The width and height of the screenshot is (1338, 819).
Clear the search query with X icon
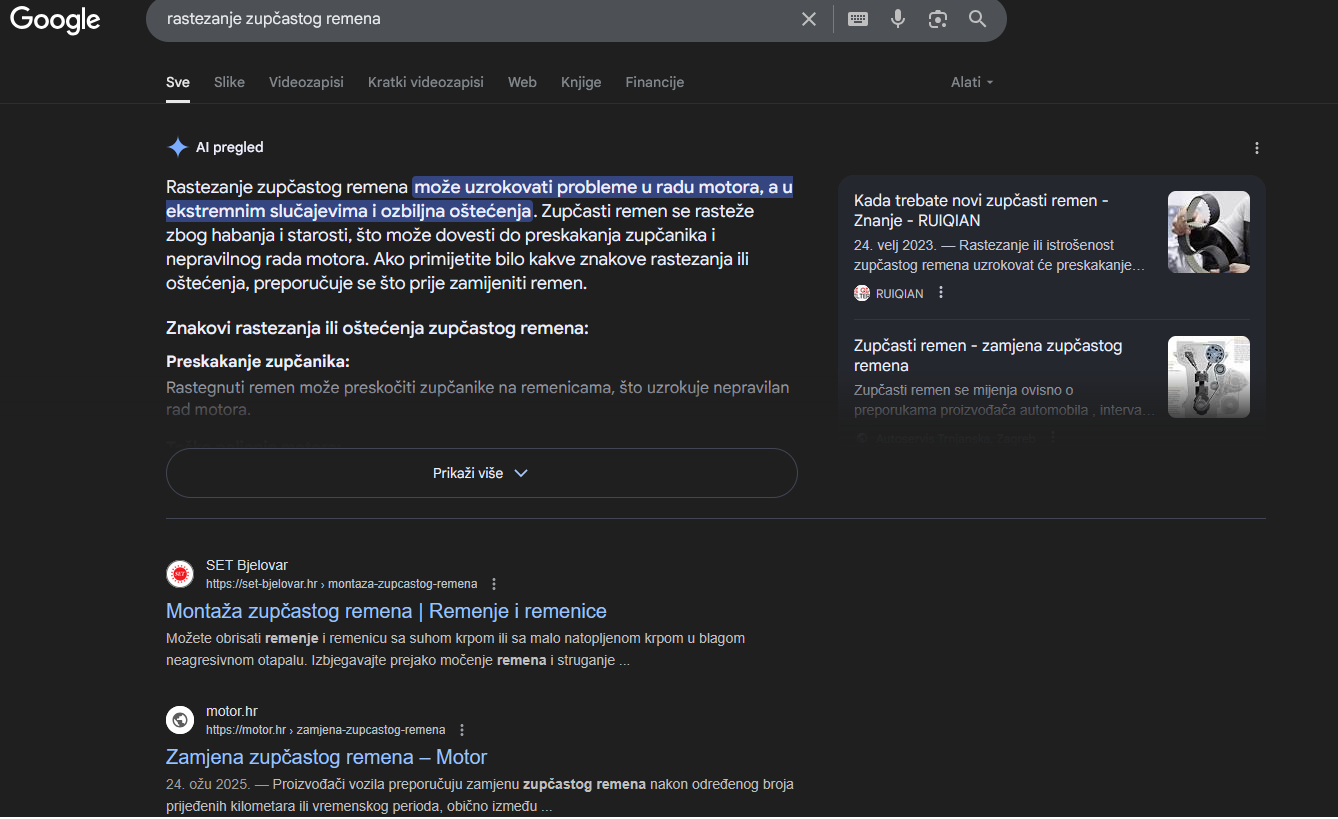[809, 19]
